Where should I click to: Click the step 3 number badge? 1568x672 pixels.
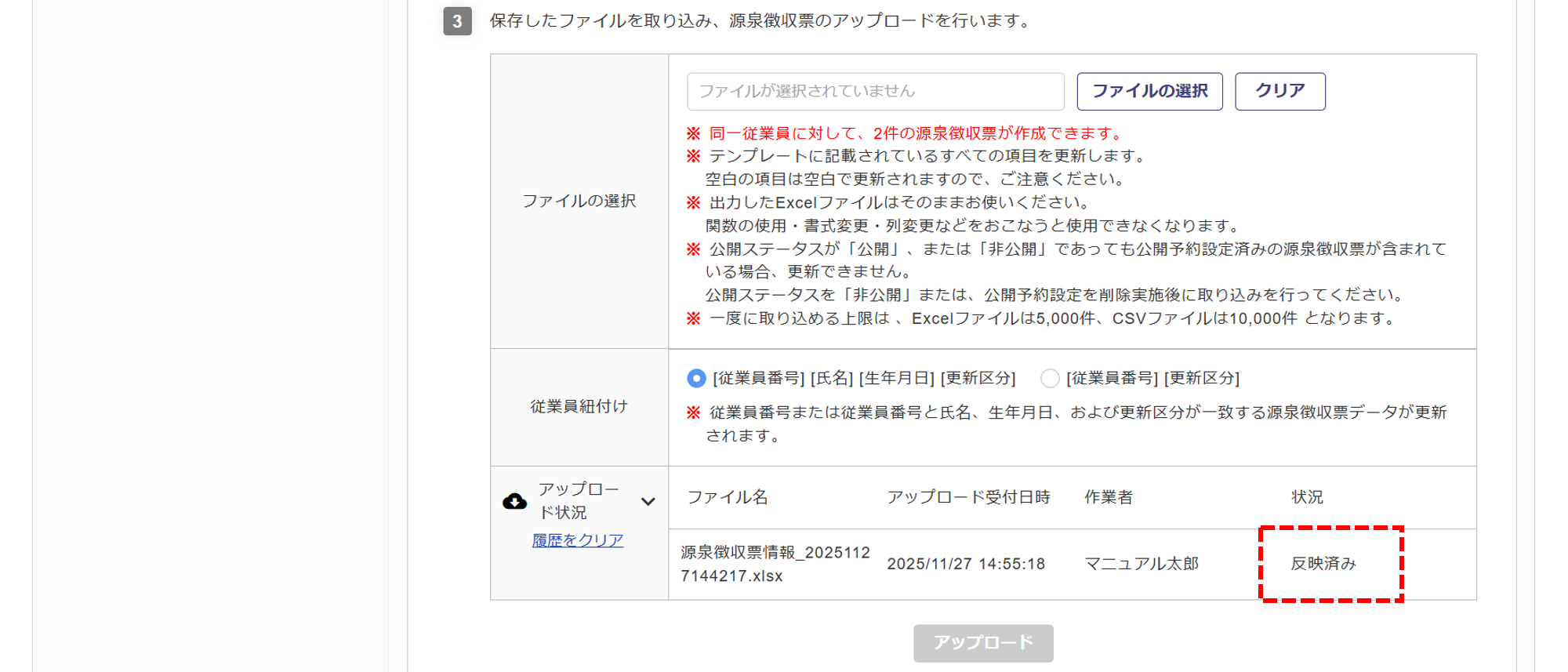click(457, 21)
